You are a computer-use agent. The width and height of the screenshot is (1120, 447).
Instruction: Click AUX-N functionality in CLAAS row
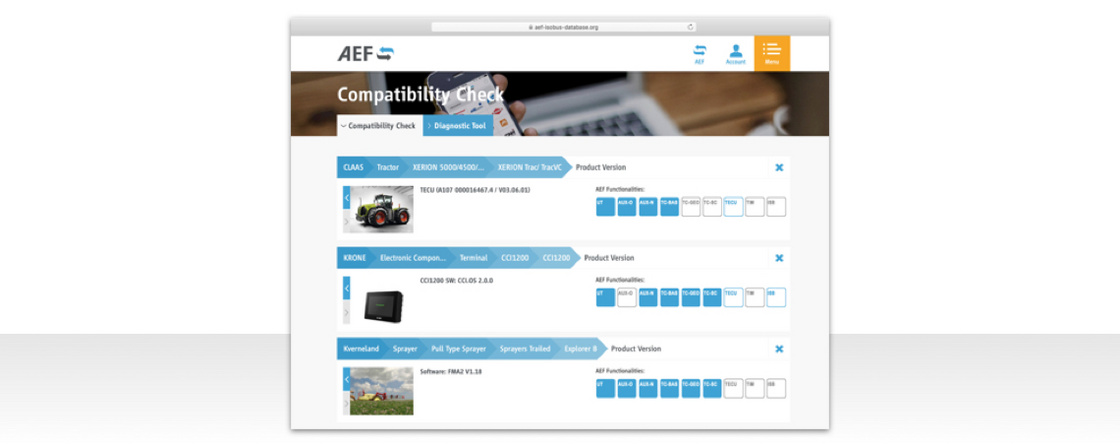pyautogui.click(x=648, y=206)
